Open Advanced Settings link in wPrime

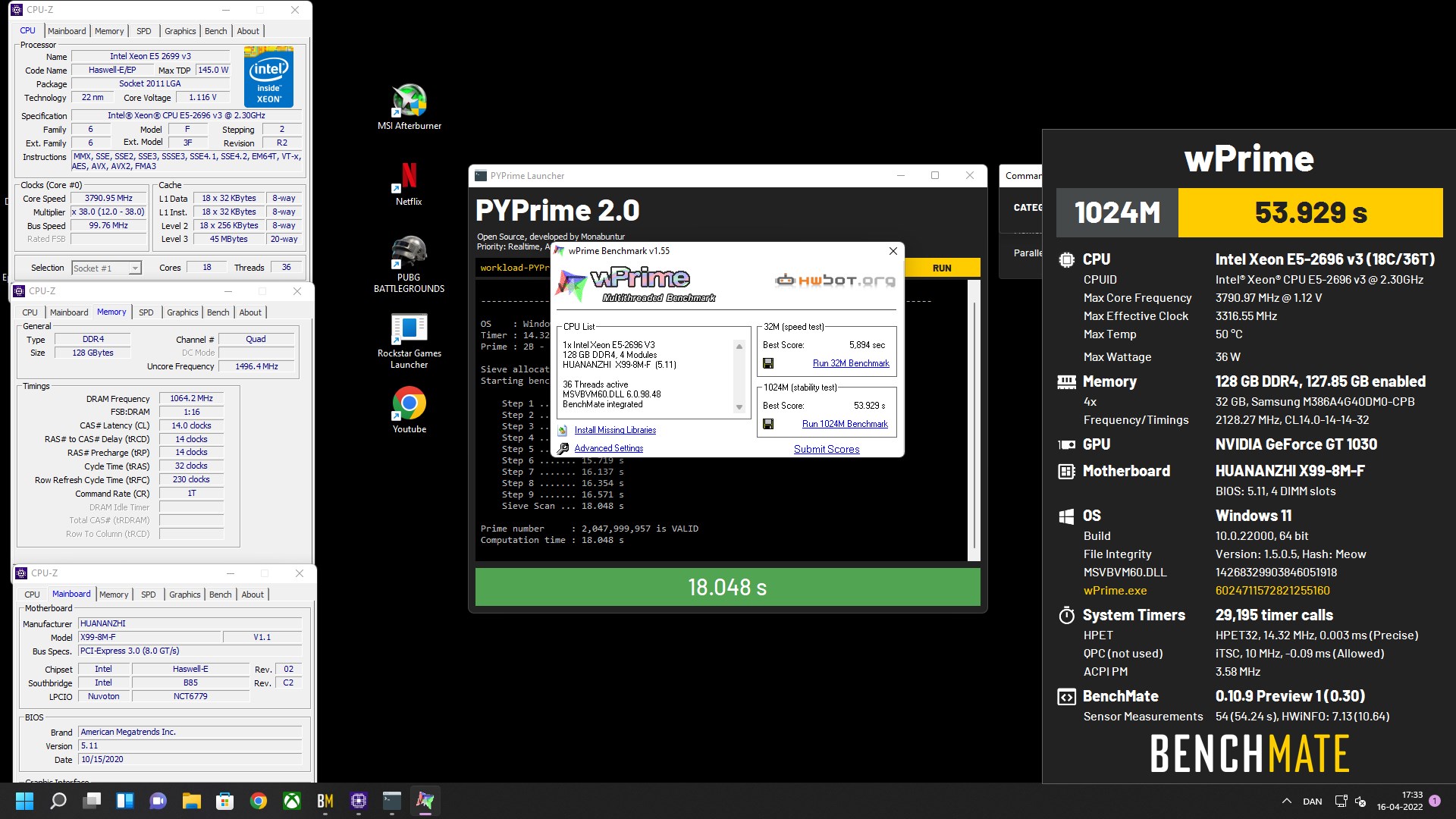coord(609,448)
